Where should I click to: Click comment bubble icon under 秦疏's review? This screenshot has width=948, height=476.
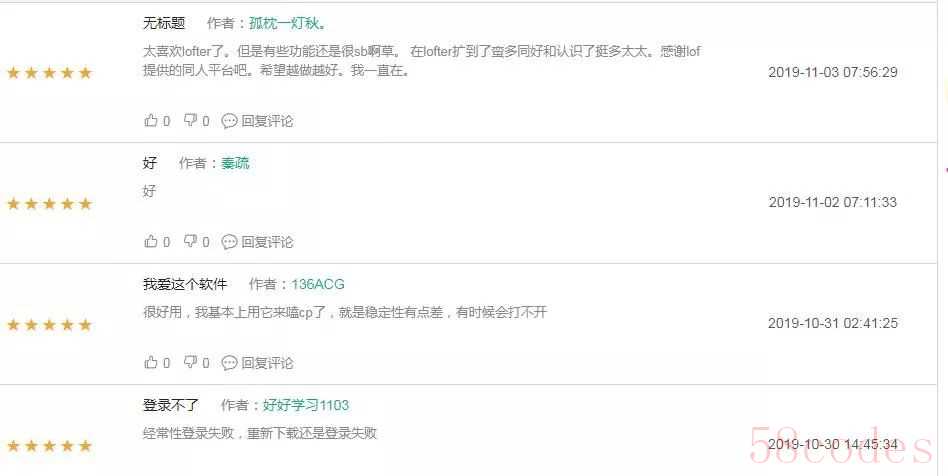click(x=229, y=242)
